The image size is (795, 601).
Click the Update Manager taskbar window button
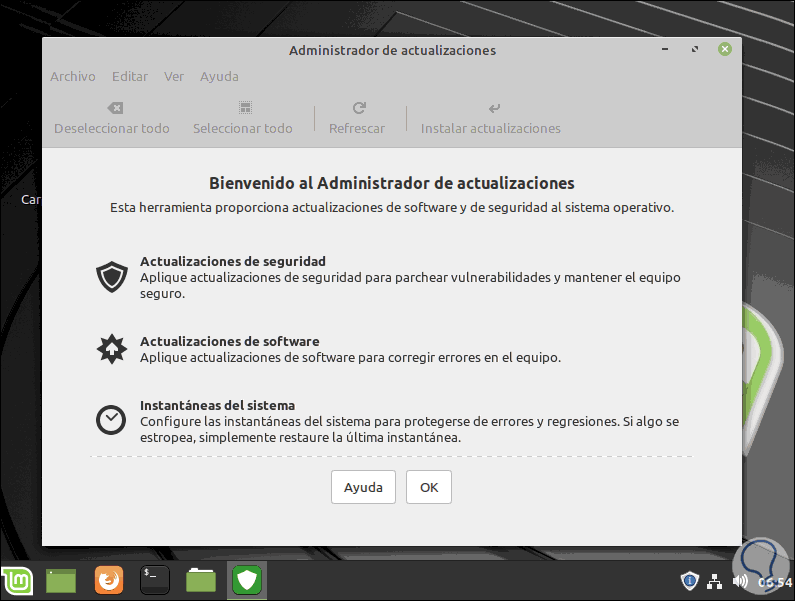[x=247, y=580]
